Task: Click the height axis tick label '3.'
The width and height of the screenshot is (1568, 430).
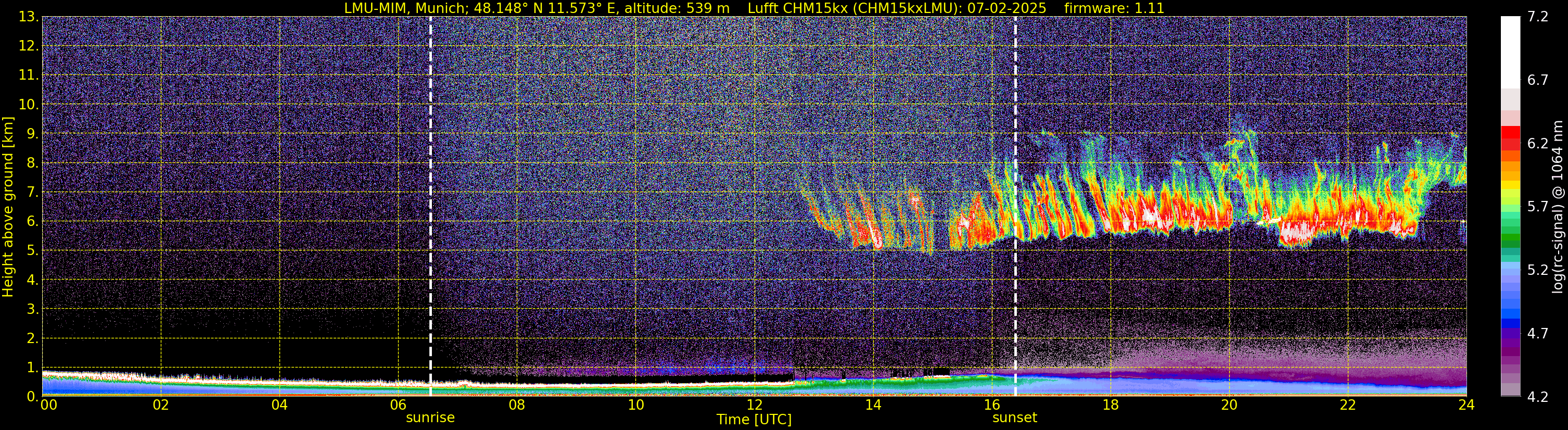Action: click(x=33, y=309)
